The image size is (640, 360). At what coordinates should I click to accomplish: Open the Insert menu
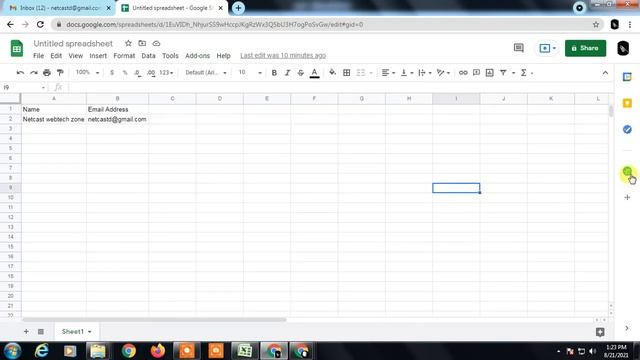pyautogui.click(x=98, y=56)
